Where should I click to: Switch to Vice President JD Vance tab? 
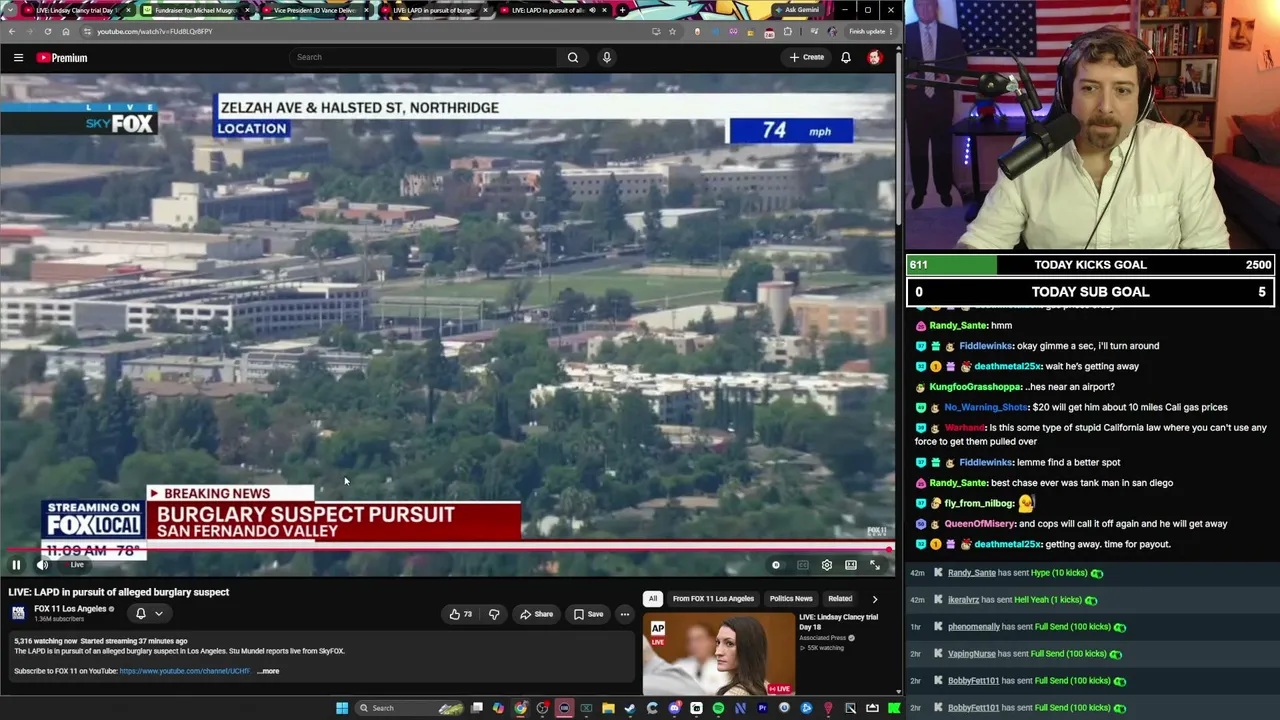(x=313, y=10)
